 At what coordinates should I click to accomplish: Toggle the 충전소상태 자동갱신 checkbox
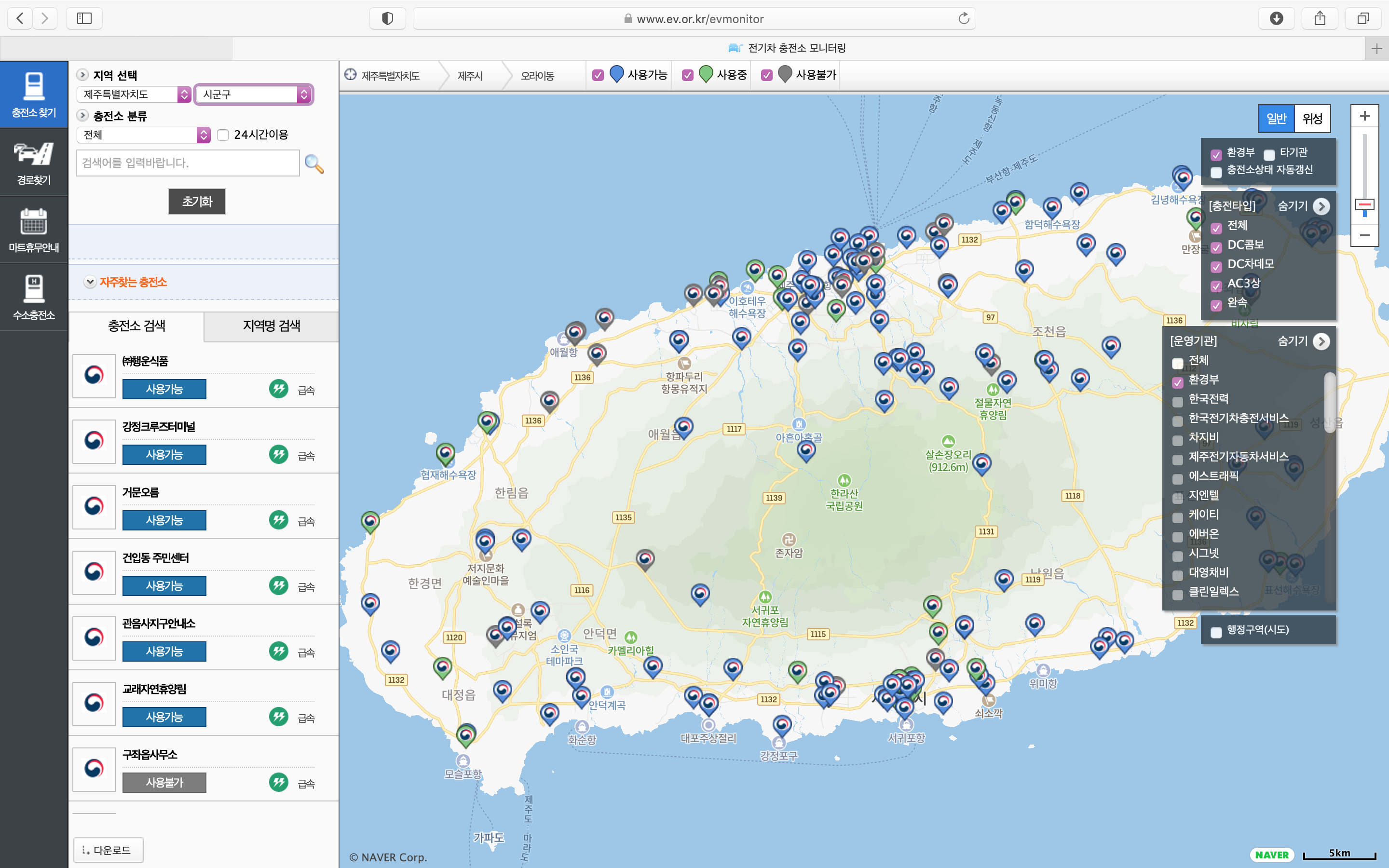[1216, 172]
